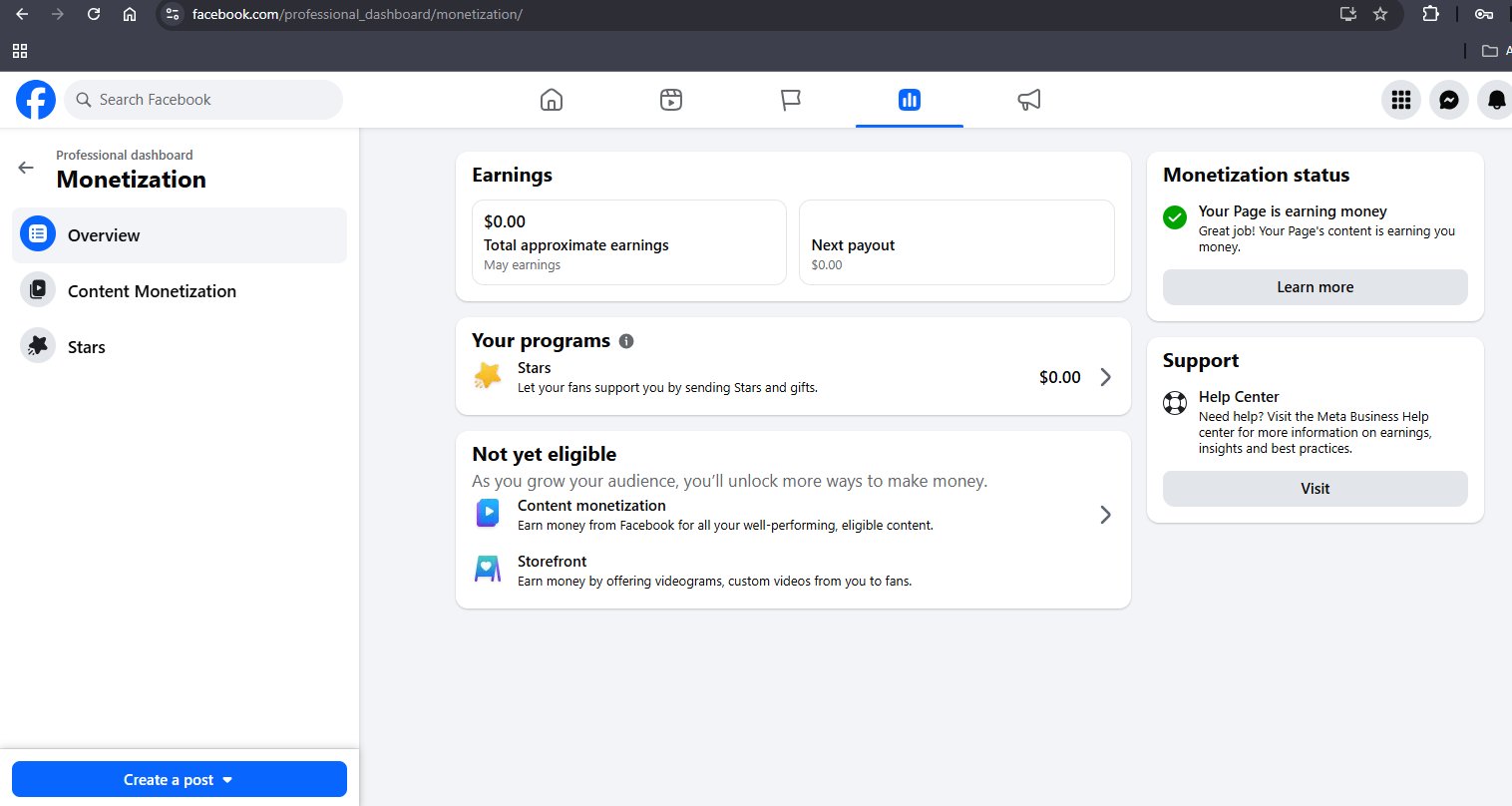Click the browser back arrow

coord(22,14)
